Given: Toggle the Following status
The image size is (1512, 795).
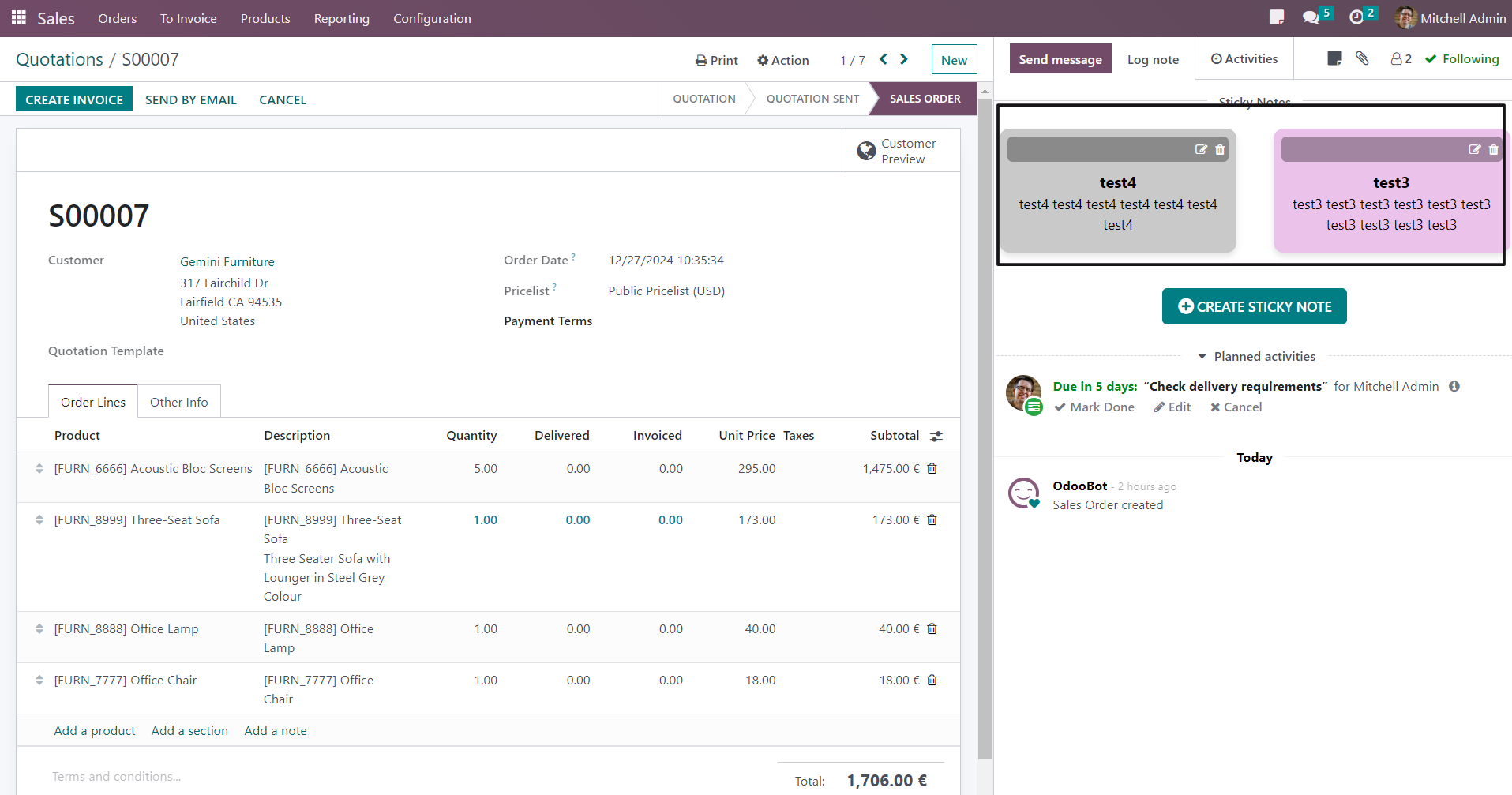Looking at the screenshot, I should (x=1462, y=59).
